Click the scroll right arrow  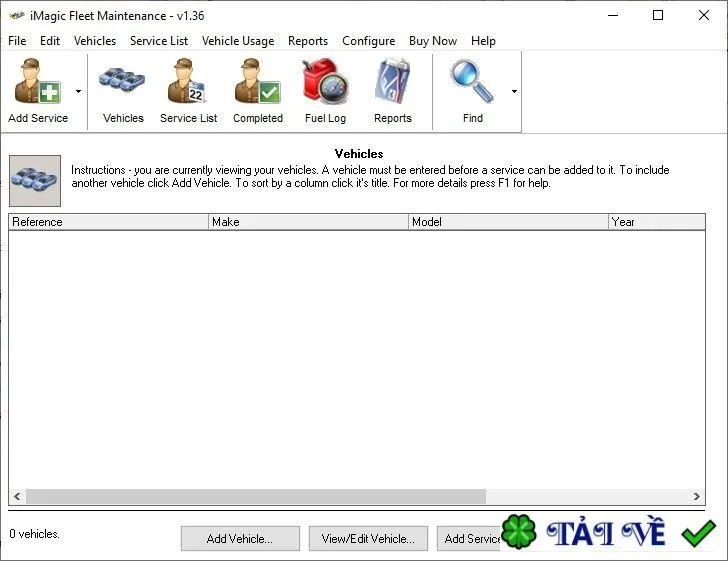point(696,496)
